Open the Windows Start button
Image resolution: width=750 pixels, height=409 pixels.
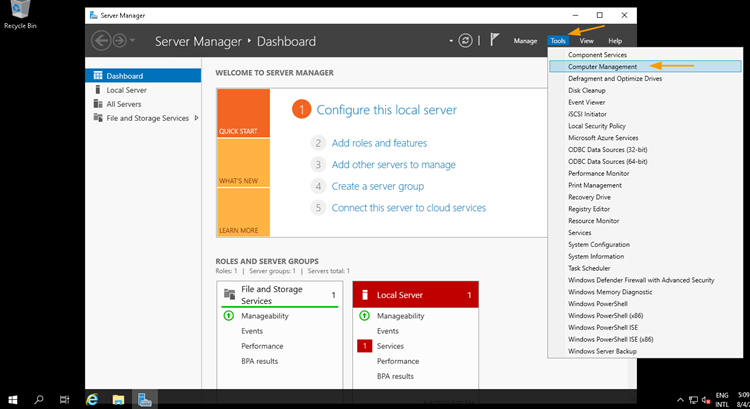pos(13,399)
